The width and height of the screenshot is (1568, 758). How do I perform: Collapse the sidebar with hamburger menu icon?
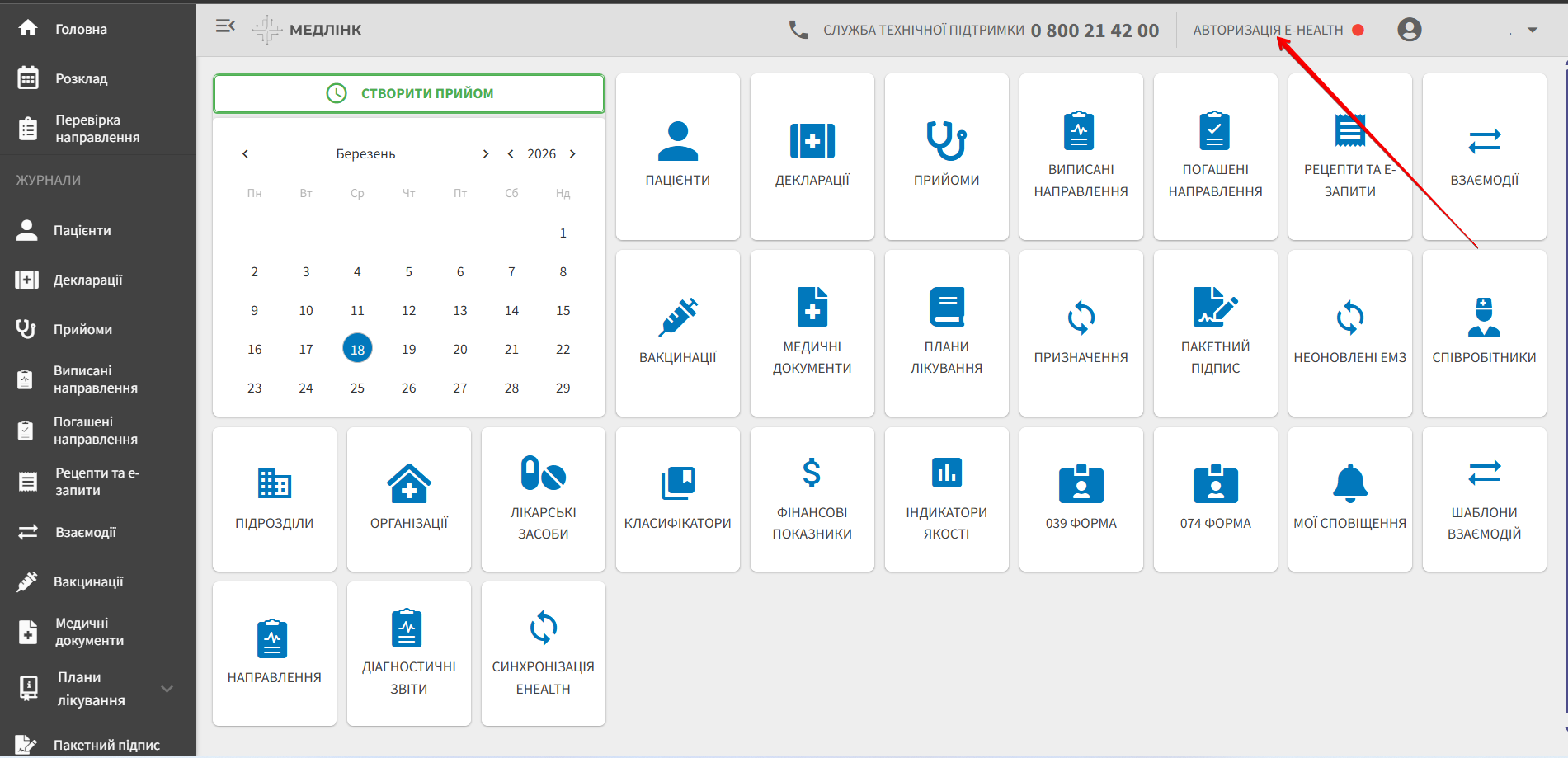point(225,26)
